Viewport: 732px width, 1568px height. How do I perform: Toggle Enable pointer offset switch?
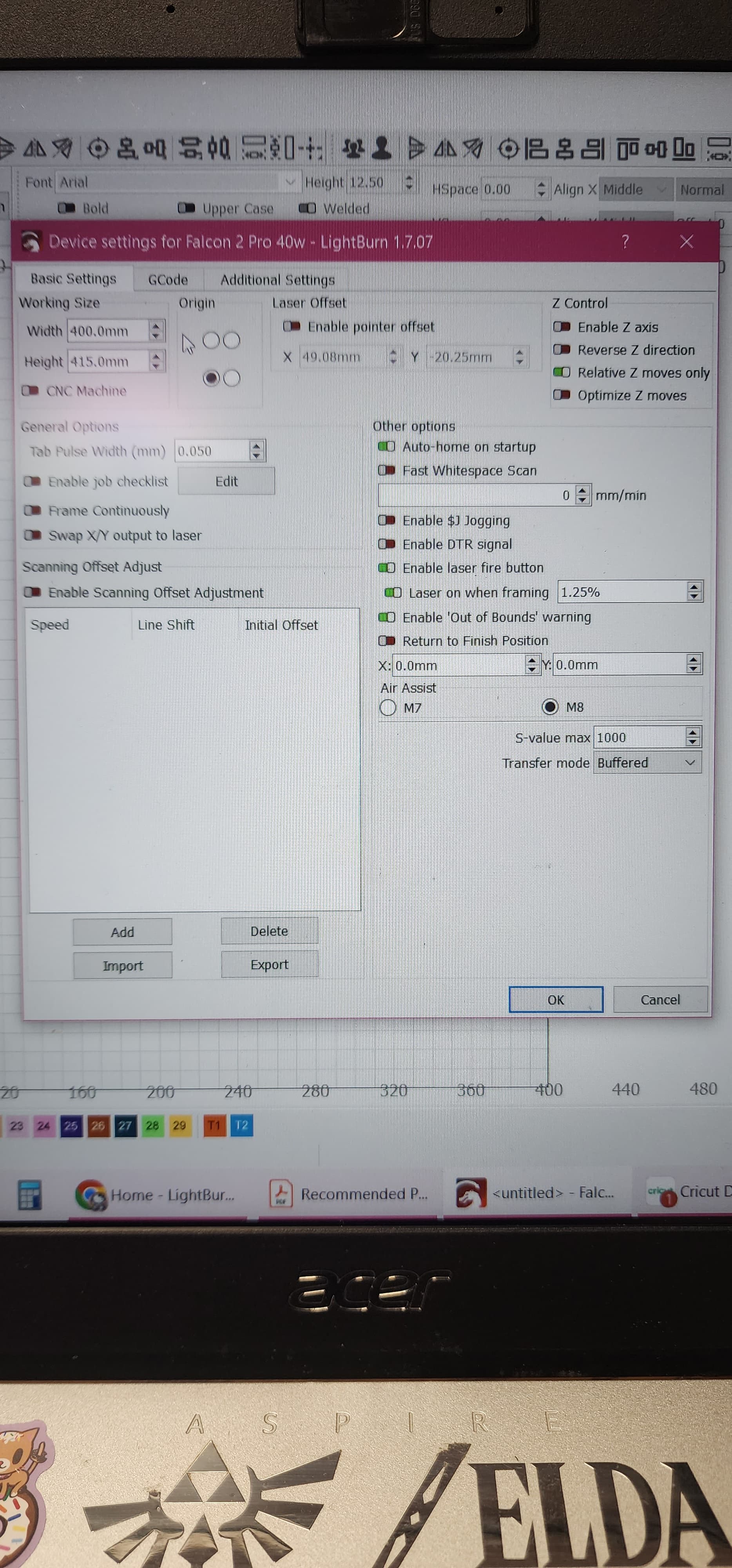[292, 327]
